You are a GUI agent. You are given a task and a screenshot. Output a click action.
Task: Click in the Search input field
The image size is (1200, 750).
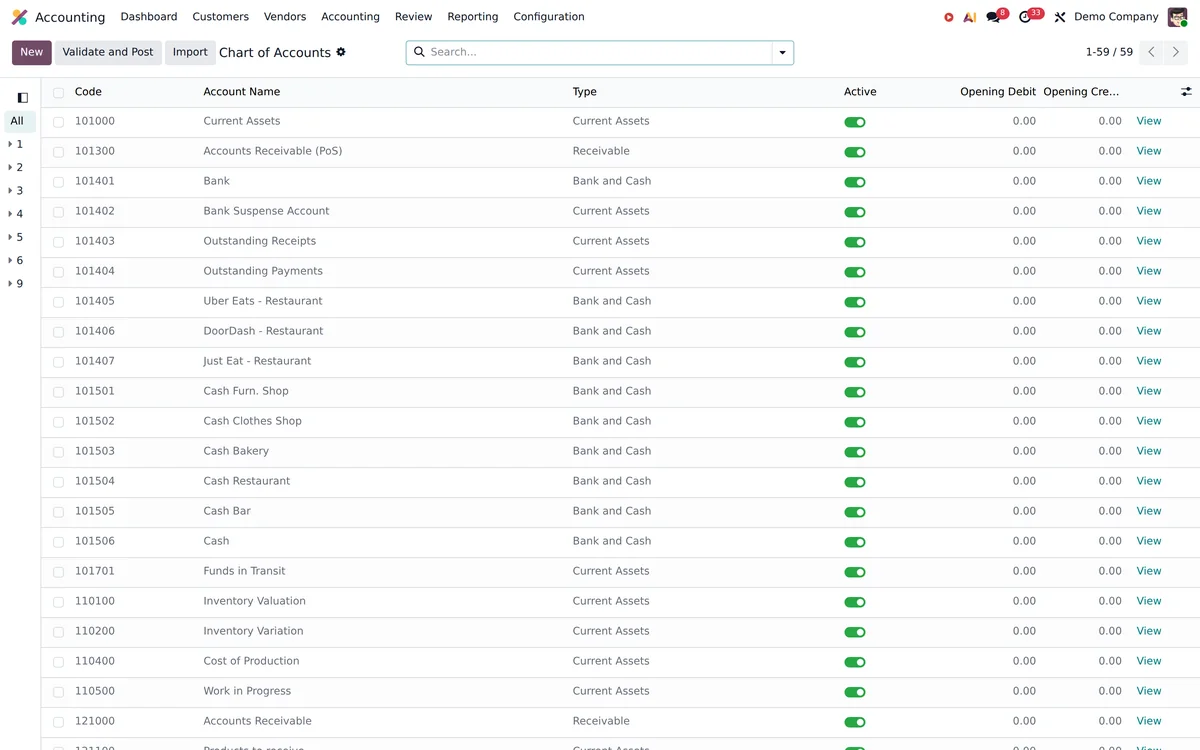coord(598,52)
